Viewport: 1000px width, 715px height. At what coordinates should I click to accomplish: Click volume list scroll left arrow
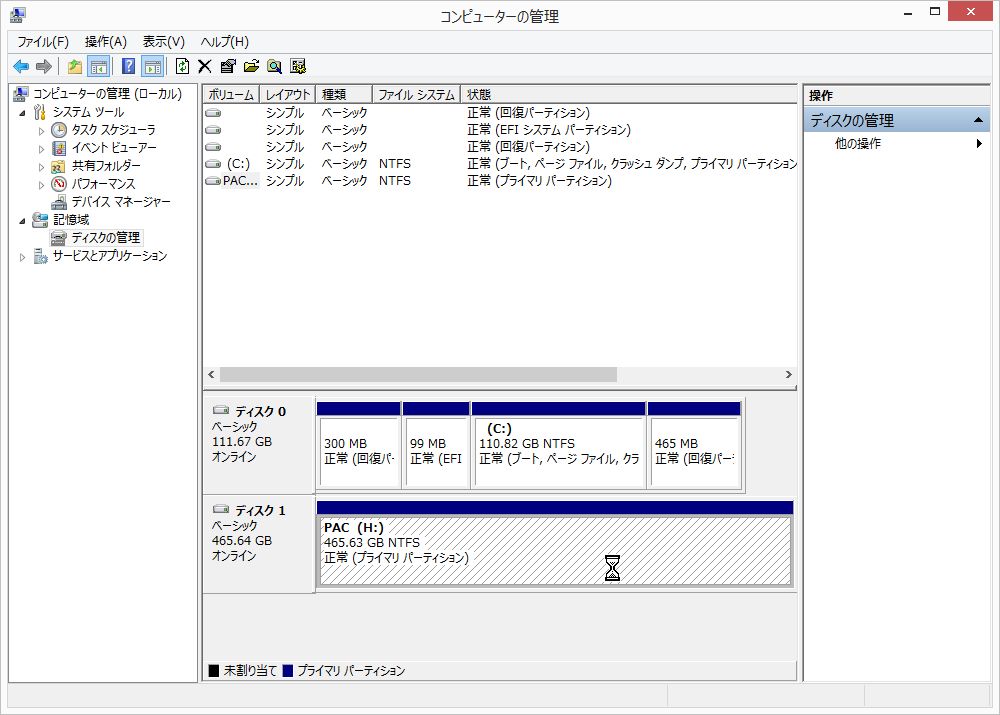pyautogui.click(x=212, y=374)
